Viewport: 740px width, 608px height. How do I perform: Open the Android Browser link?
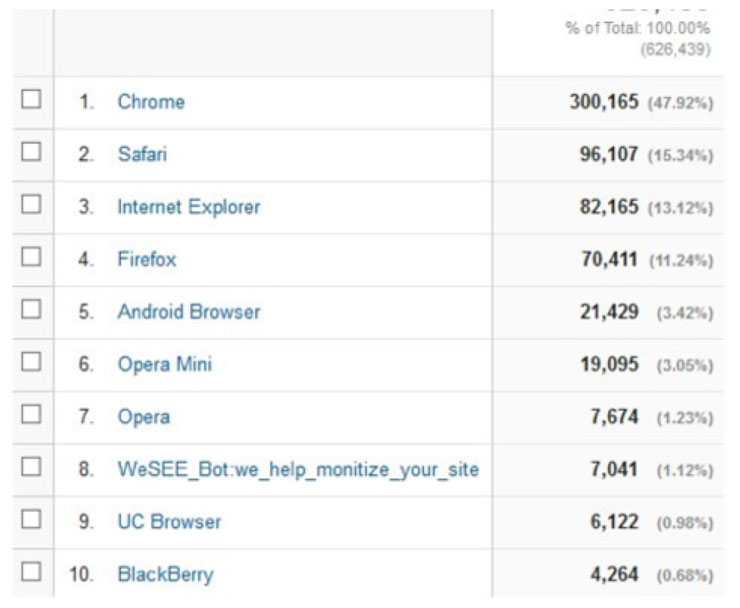[x=188, y=312]
